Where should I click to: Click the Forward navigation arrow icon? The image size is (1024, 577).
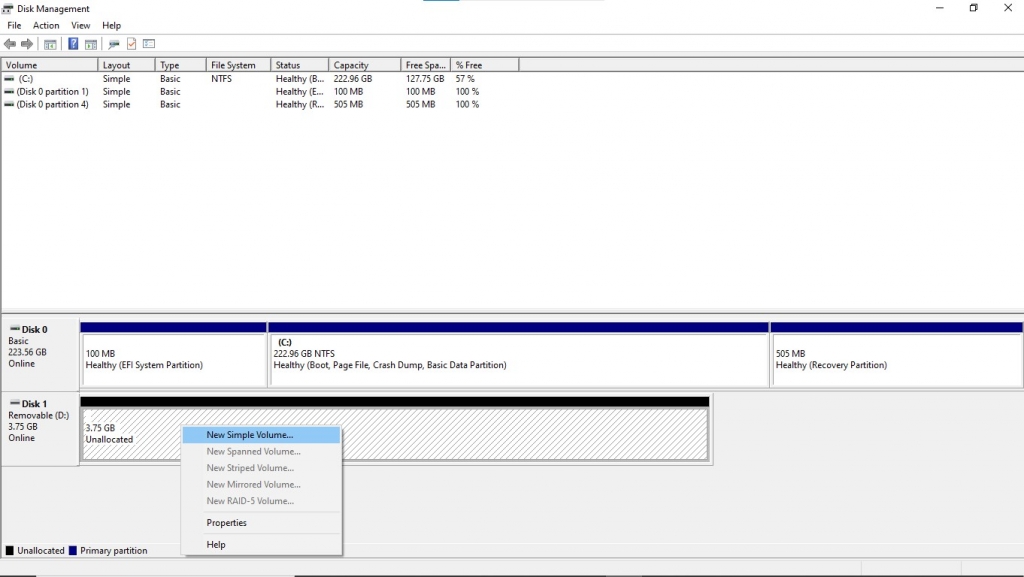click(x=26, y=43)
